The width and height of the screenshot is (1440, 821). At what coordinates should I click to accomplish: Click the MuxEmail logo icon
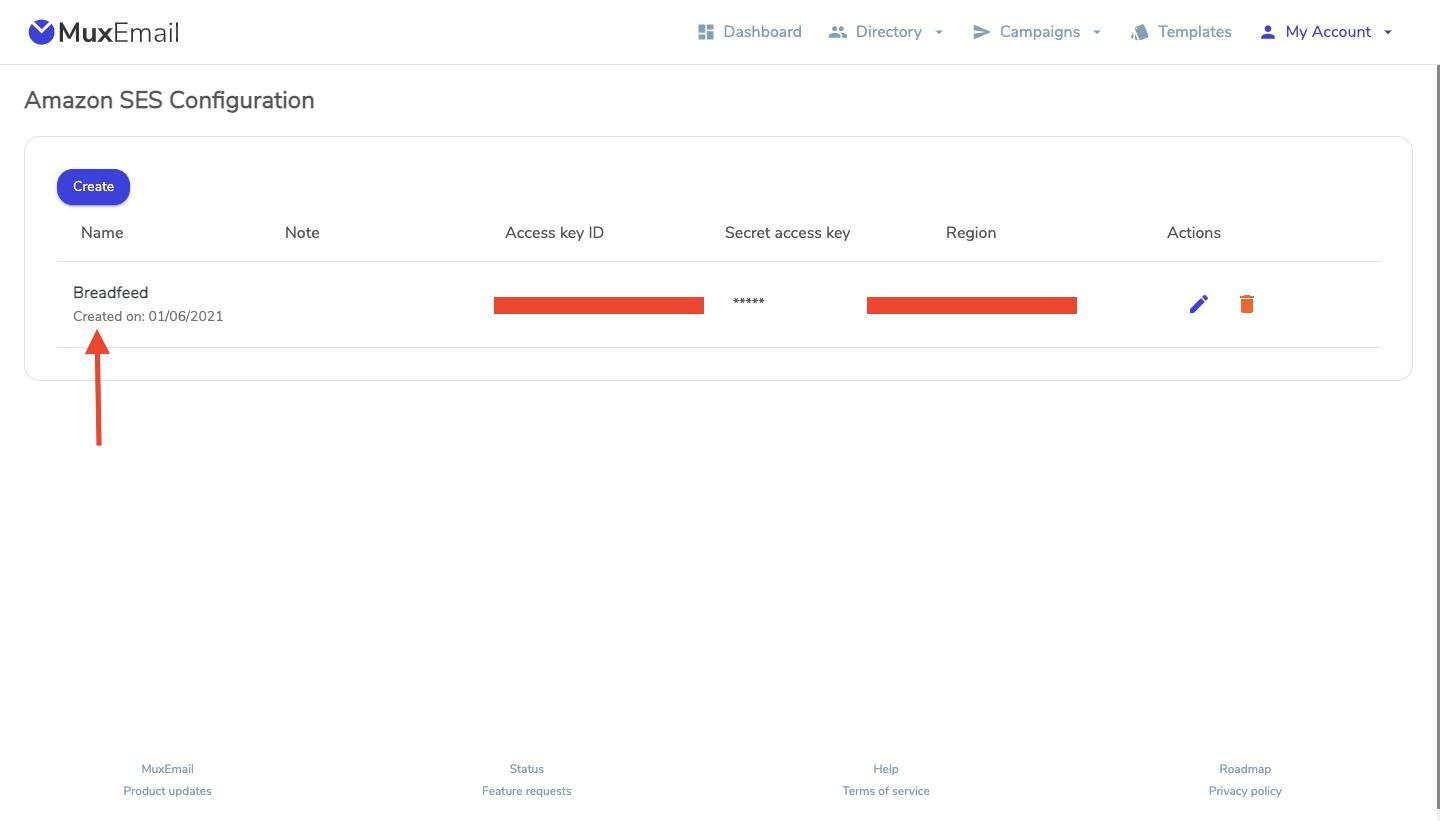point(41,32)
